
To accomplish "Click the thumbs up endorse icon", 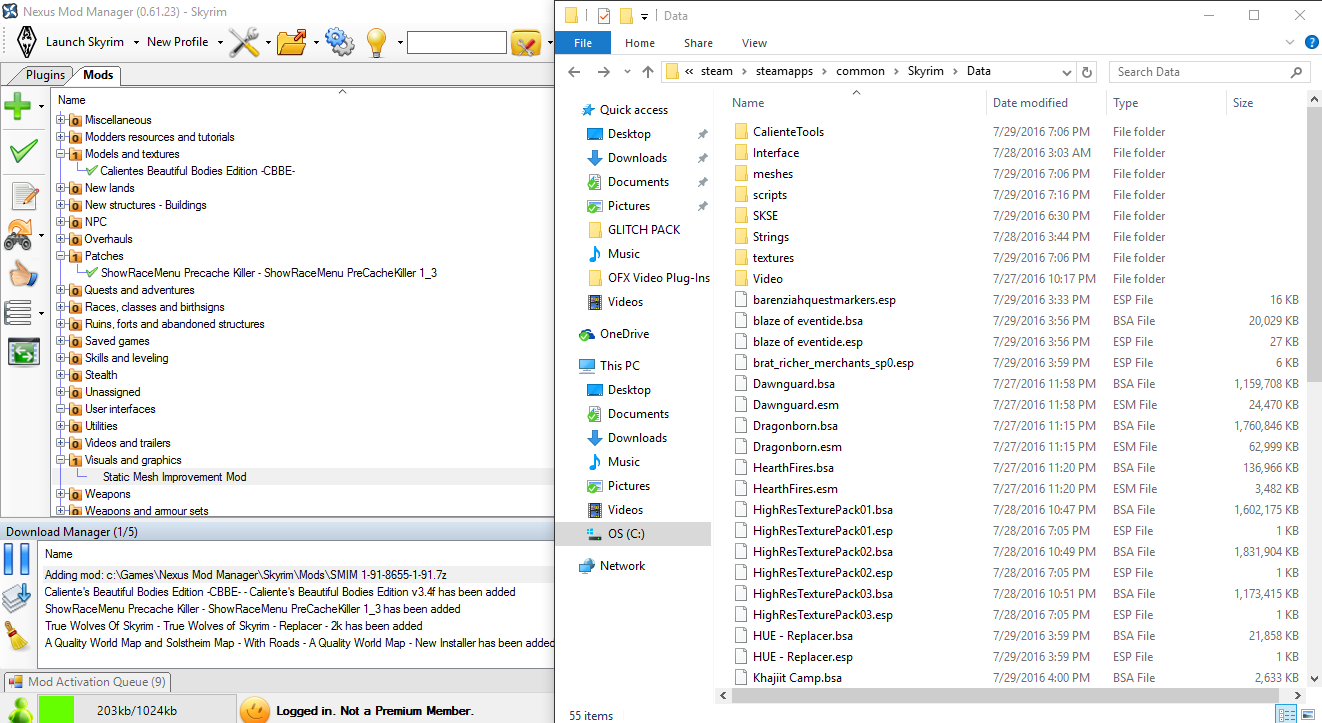I will [23, 273].
